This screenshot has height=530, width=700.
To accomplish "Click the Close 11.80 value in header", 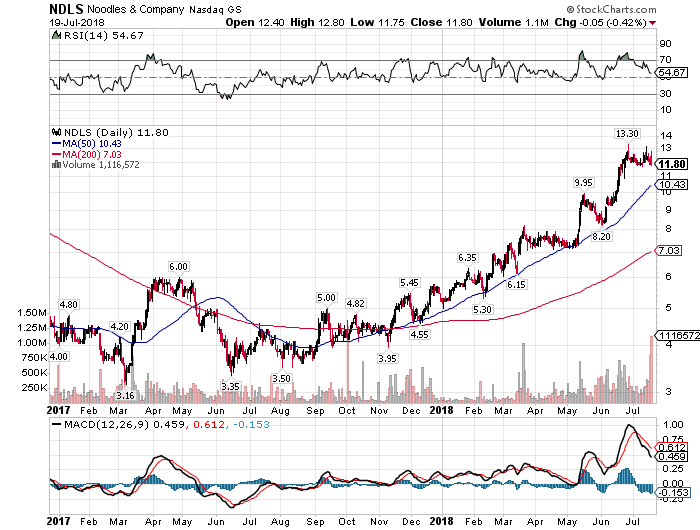I will (x=441, y=22).
